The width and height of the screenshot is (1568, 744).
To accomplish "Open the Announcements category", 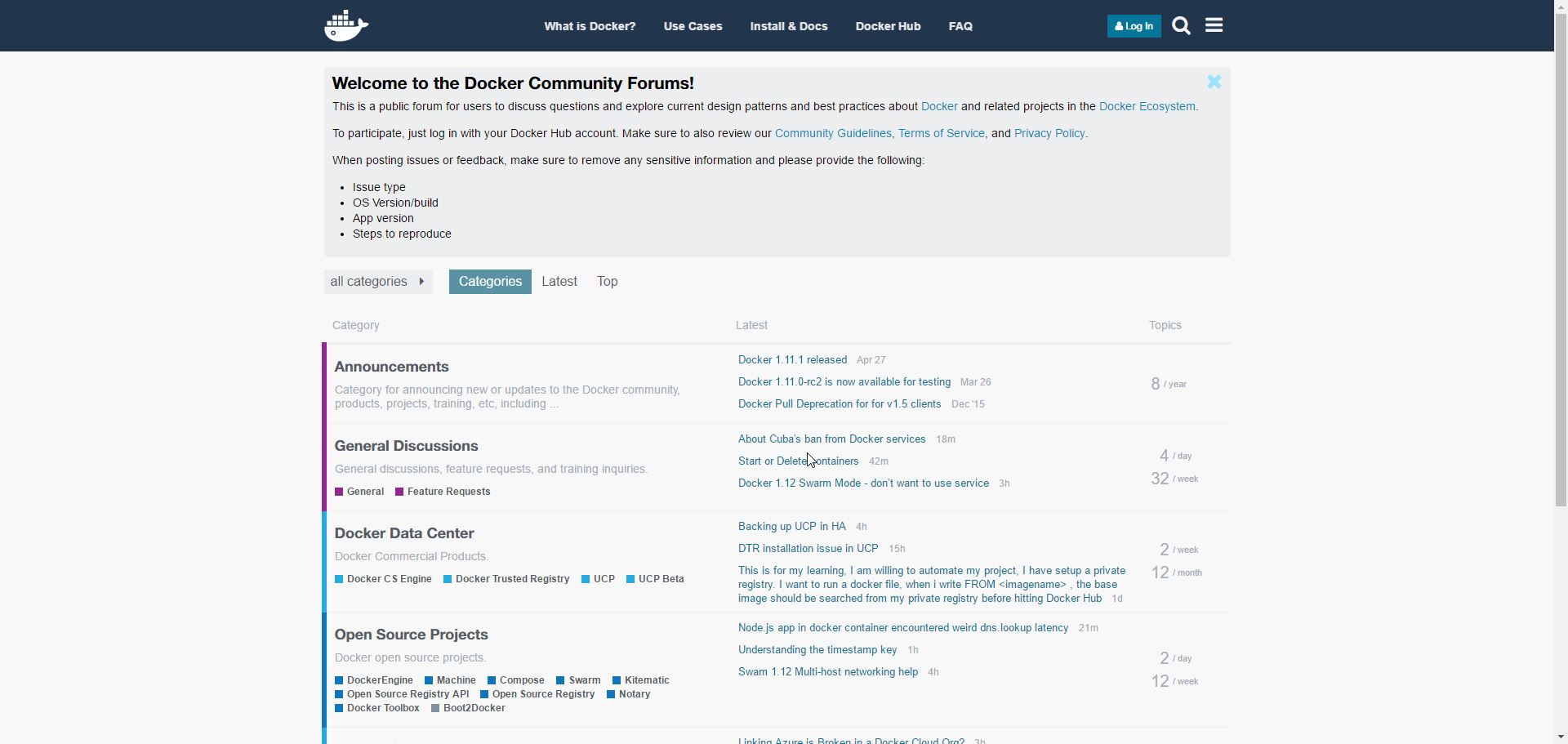I will click(391, 368).
